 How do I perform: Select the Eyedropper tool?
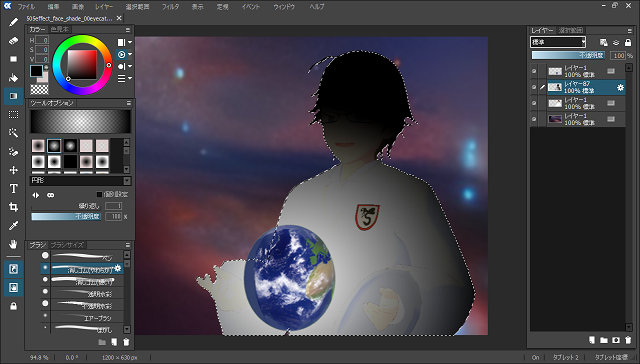click(13, 226)
